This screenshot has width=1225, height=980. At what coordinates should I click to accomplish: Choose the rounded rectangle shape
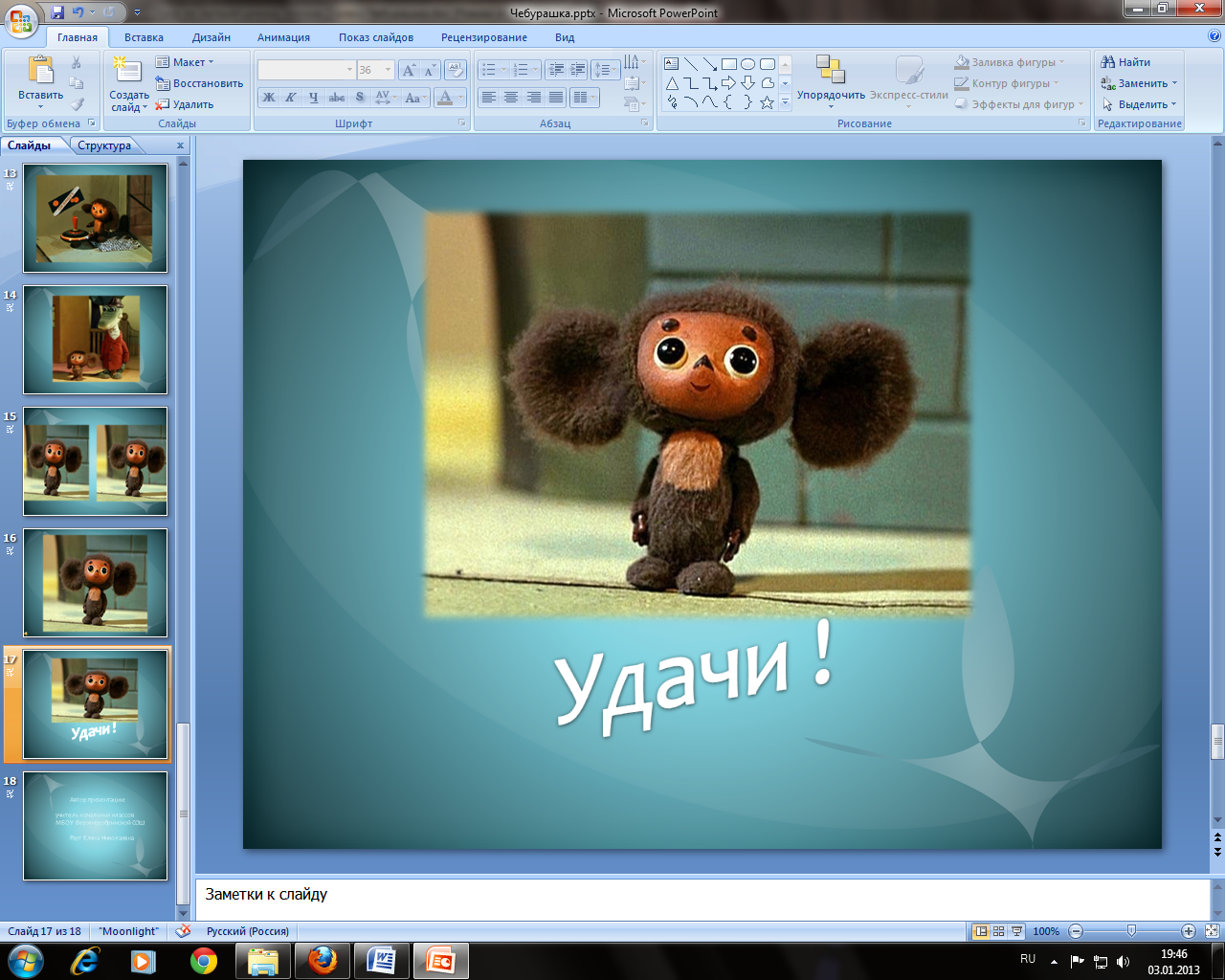tap(768, 64)
